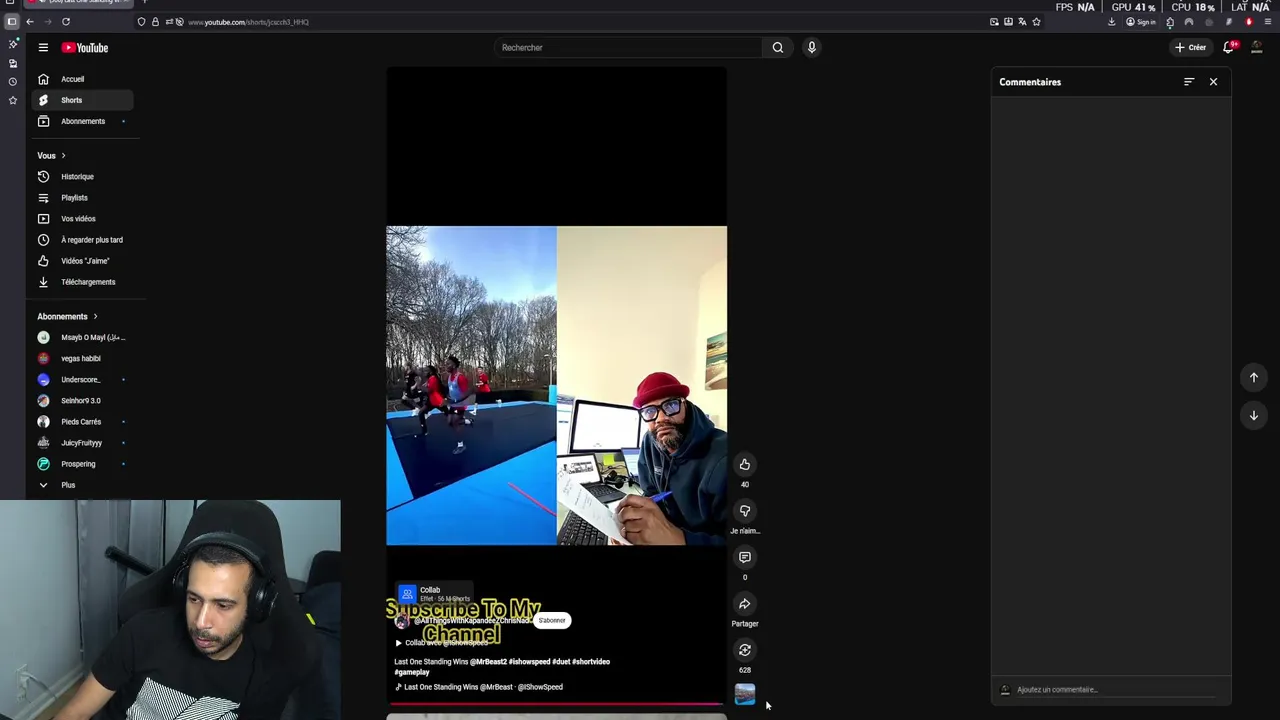Open Historique in sidebar
Image resolution: width=1280 pixels, height=720 pixels.
[x=81, y=177]
